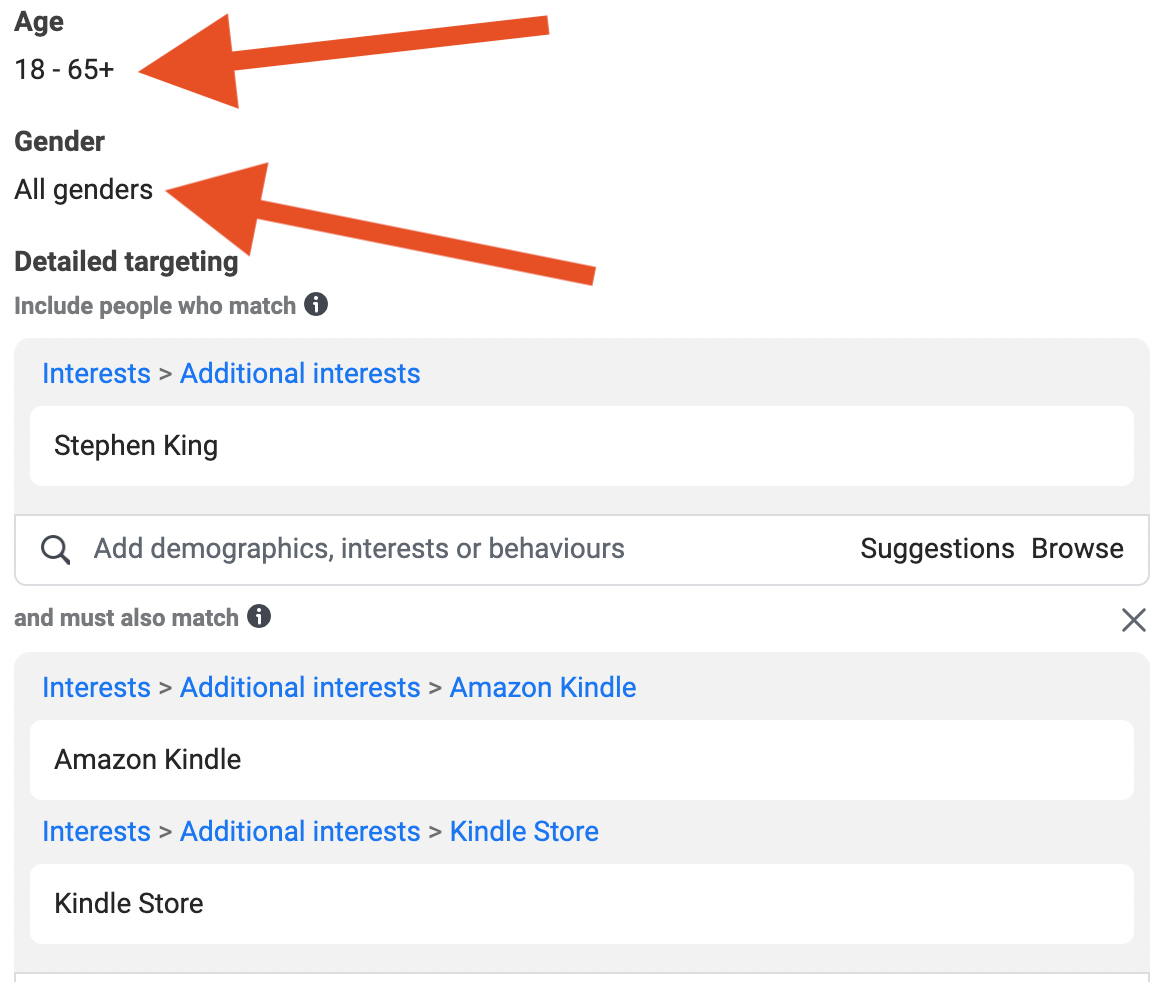The height and width of the screenshot is (982, 1169).
Task: Click 'Additional interests' in Amazon Kindle breadcrumb
Action: click(x=300, y=688)
